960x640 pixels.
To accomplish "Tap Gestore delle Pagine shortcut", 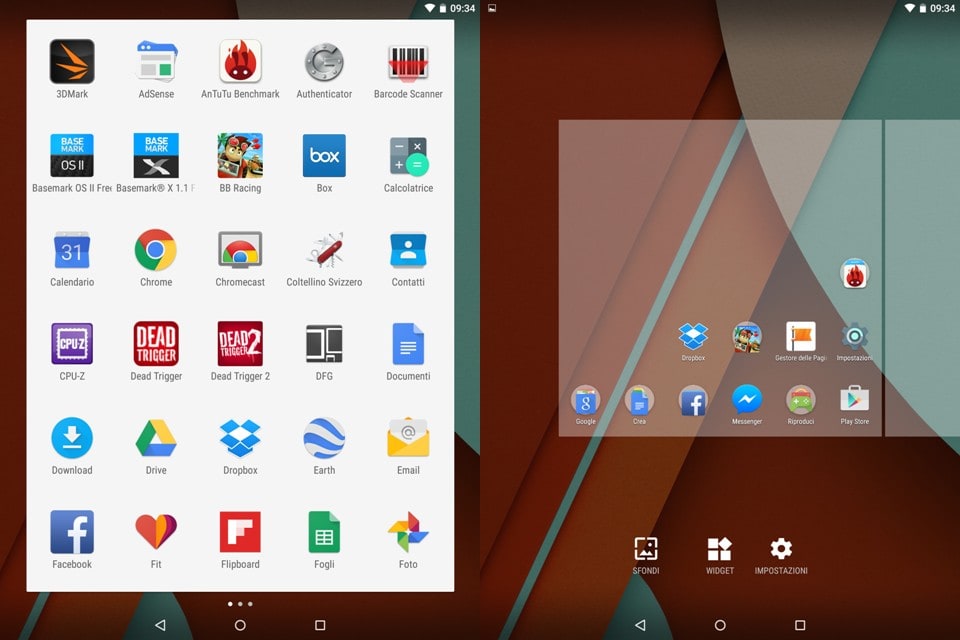I will (801, 341).
